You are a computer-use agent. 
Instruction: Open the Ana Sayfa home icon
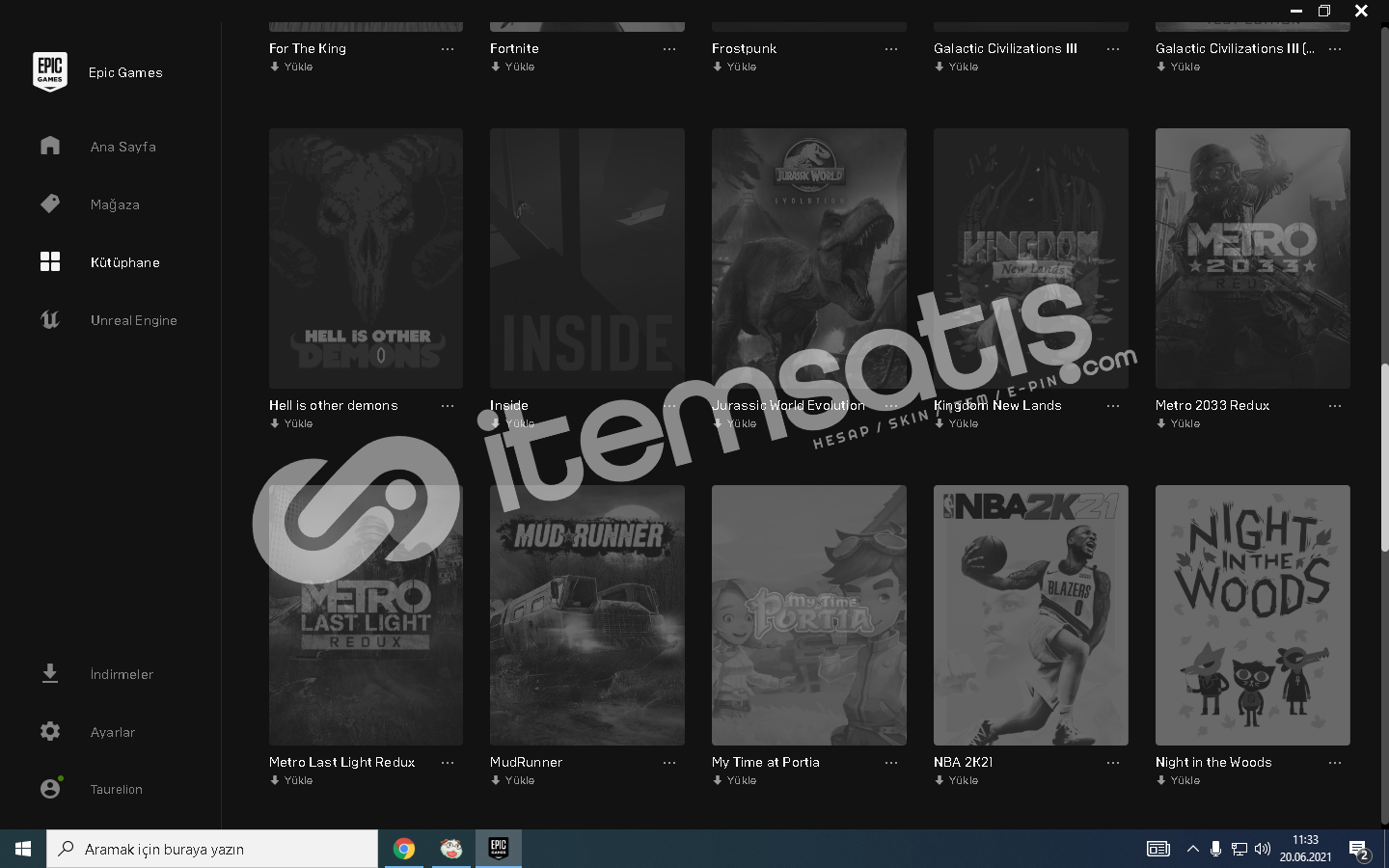50,146
